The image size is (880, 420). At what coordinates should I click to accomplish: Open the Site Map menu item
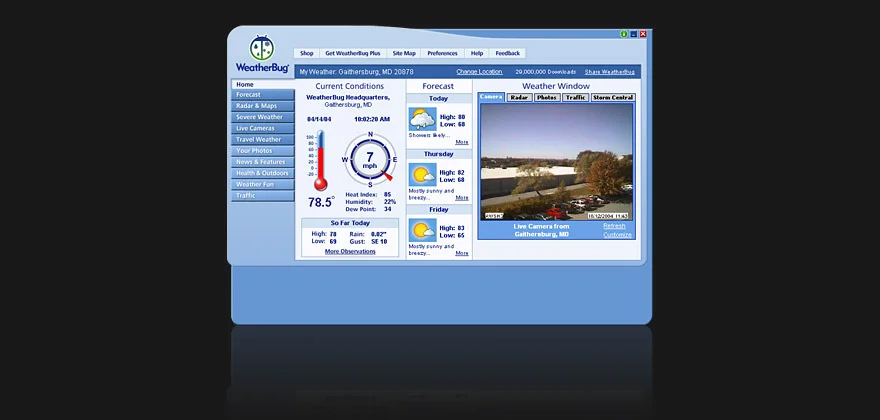[404, 53]
